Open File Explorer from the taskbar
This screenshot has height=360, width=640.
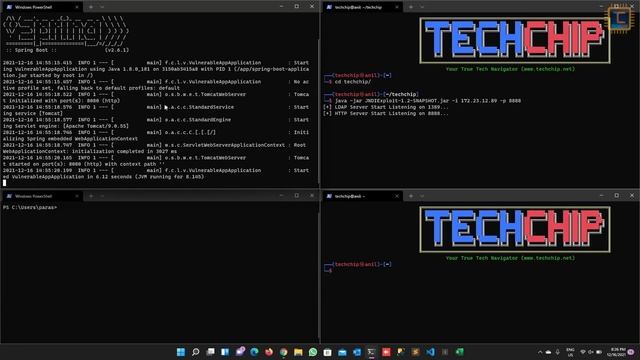click(x=298, y=352)
